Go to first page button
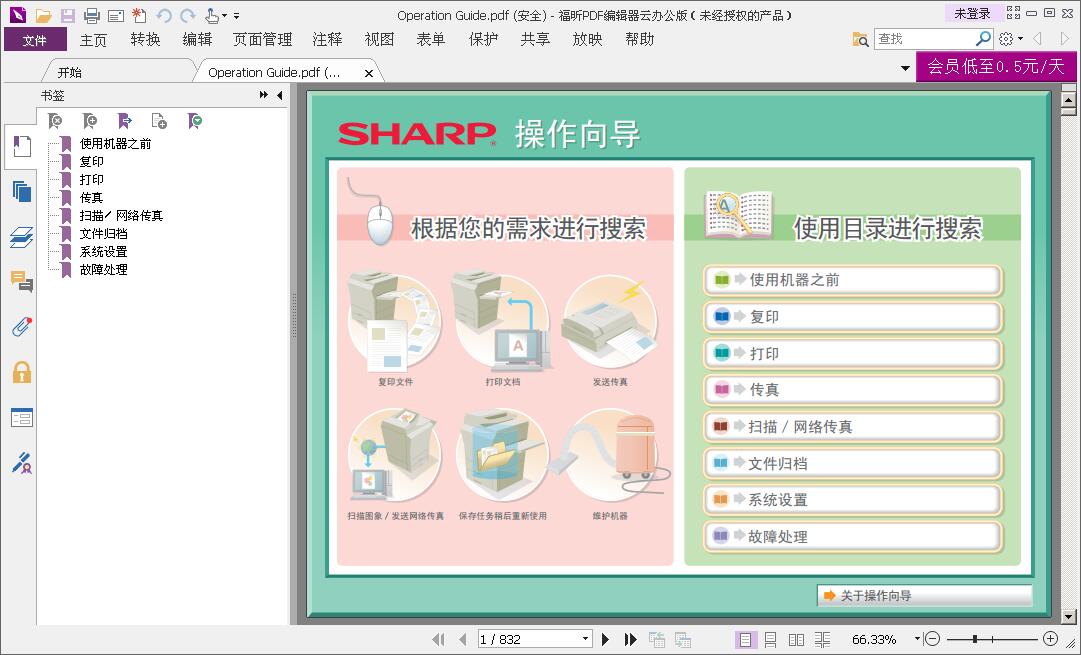1081x655 pixels. point(438,639)
